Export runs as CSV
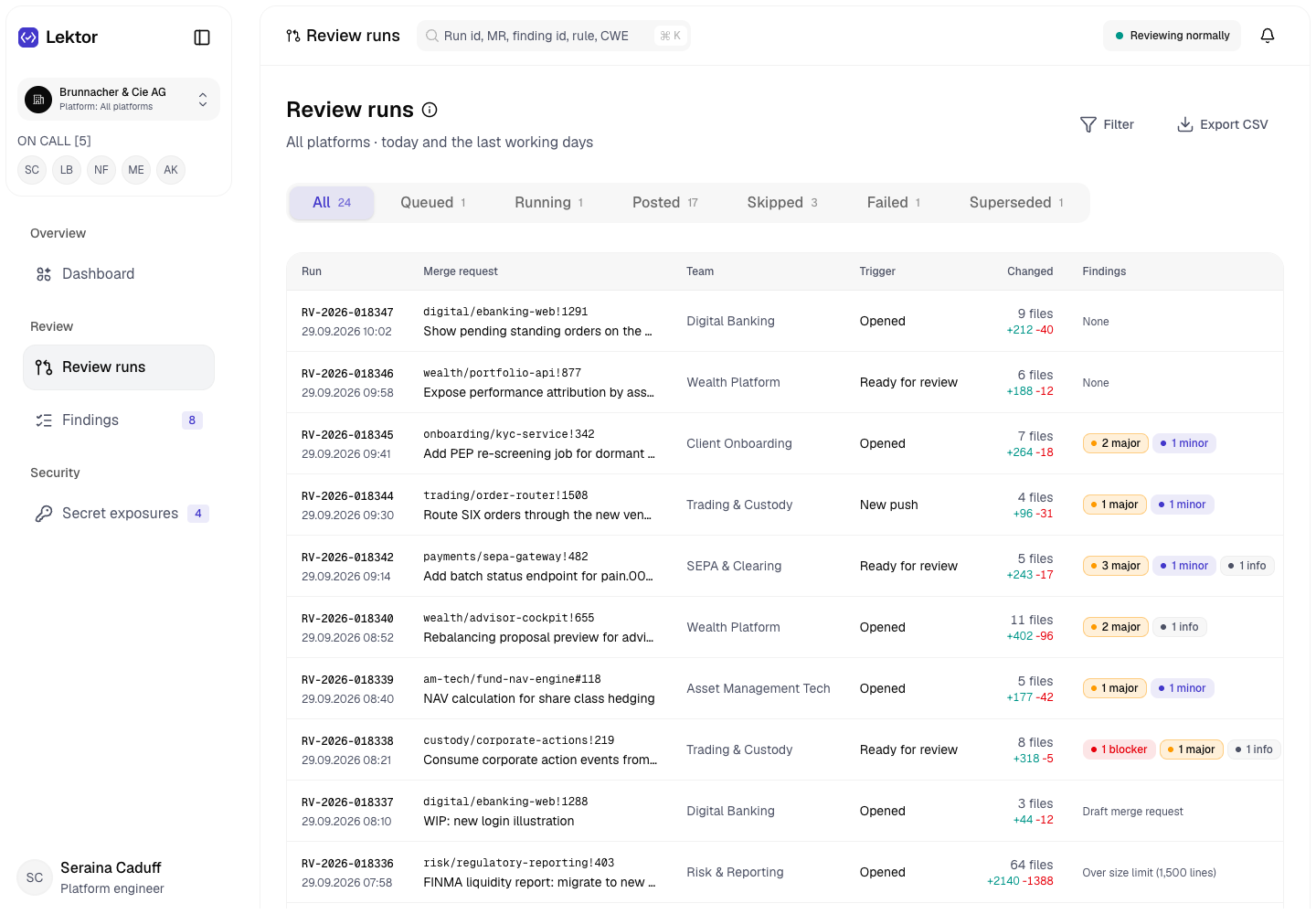The width and height of the screenshot is (1316, 914). tap(1222, 124)
